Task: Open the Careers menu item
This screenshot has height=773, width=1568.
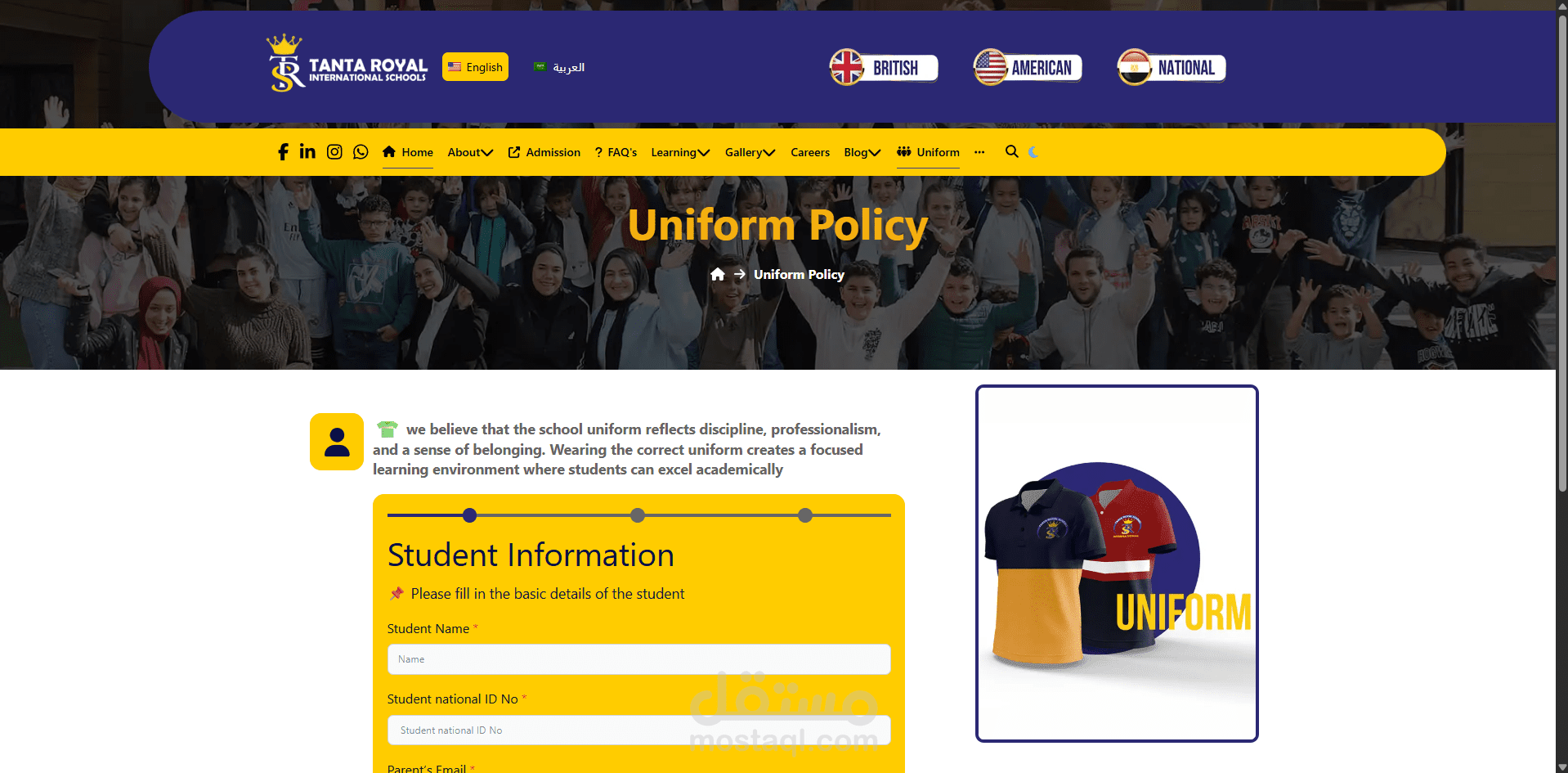Action: tap(810, 152)
